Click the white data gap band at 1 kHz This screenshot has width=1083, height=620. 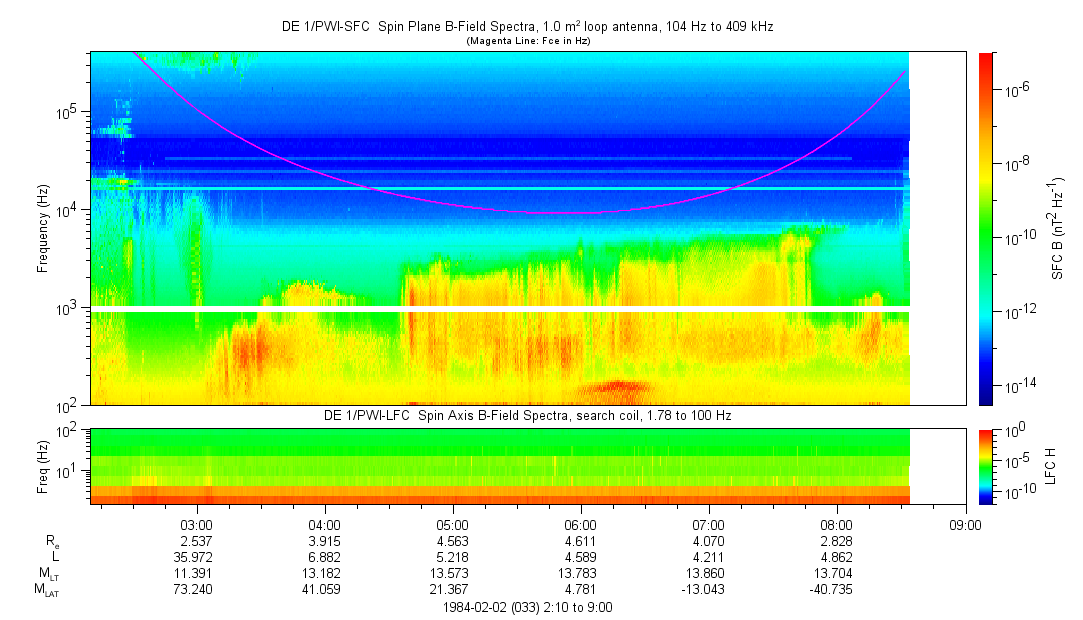500,308
